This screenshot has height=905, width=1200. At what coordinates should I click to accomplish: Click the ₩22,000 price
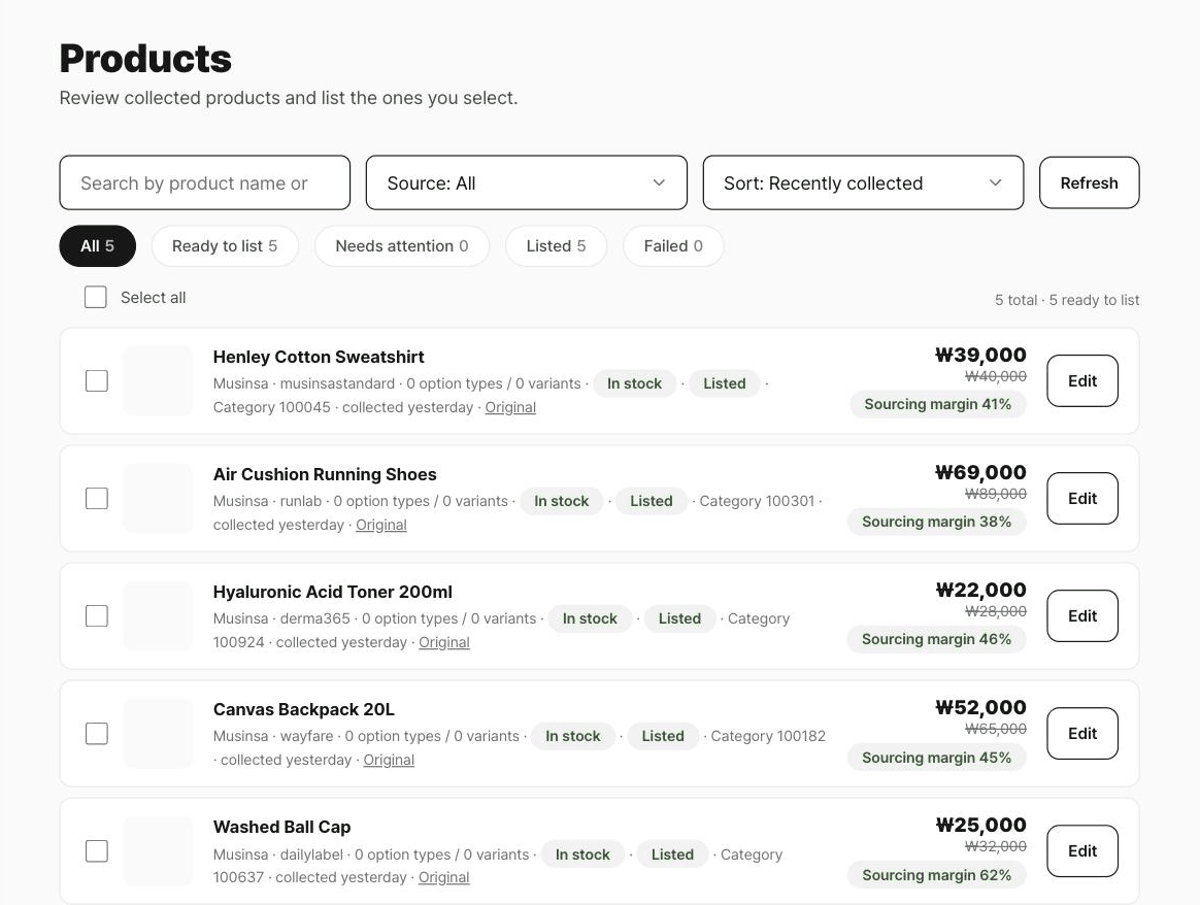pyautogui.click(x=981, y=590)
